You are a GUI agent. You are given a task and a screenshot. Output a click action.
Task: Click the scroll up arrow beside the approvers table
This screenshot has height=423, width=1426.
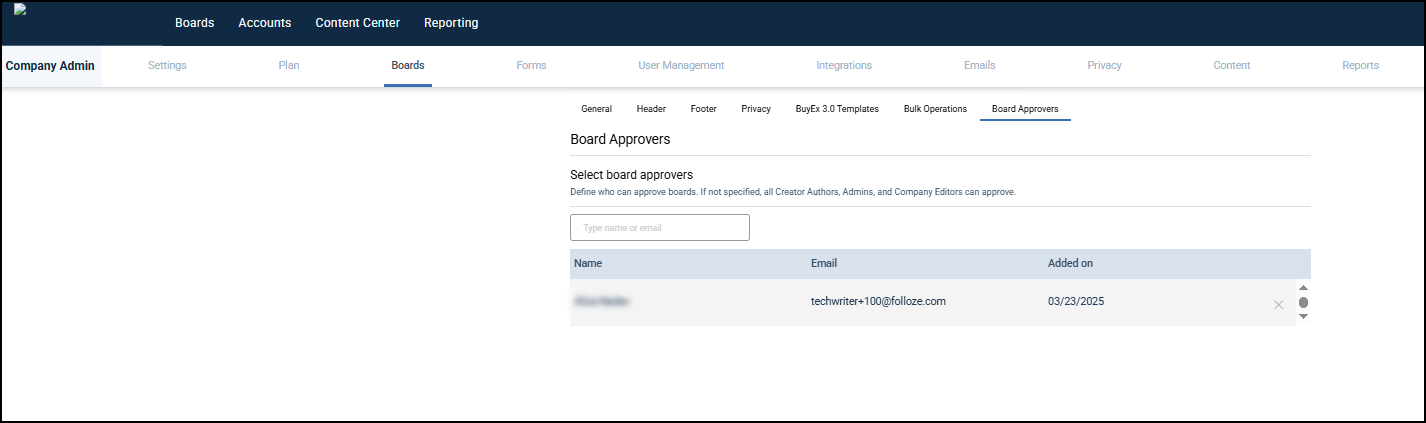[1303, 288]
